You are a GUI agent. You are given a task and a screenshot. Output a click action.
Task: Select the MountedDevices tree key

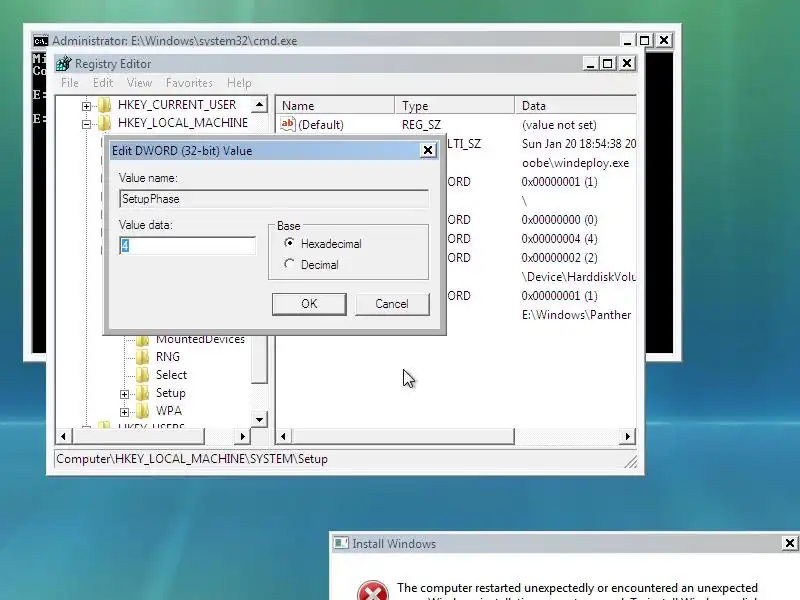point(200,340)
